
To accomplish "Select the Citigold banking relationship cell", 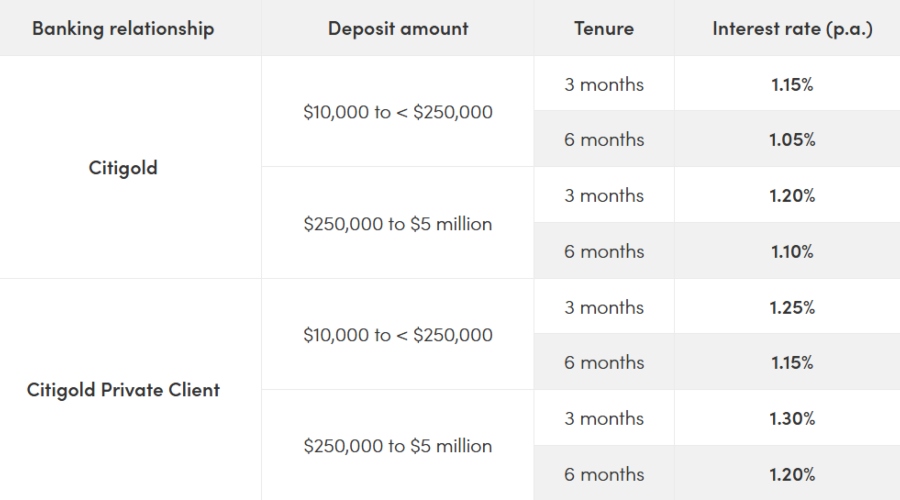I will coord(123,167).
